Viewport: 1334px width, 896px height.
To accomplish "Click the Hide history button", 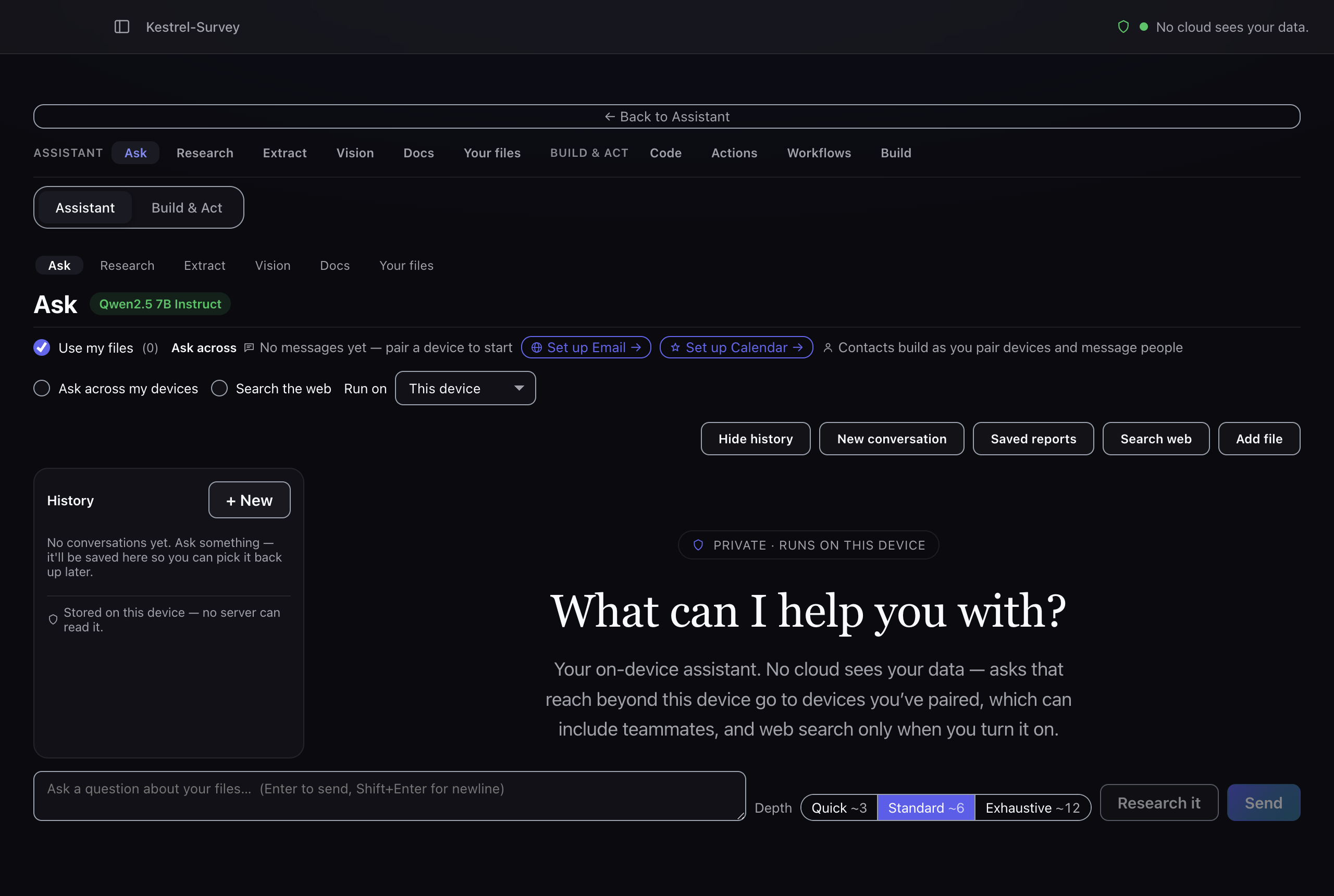I will [x=756, y=439].
